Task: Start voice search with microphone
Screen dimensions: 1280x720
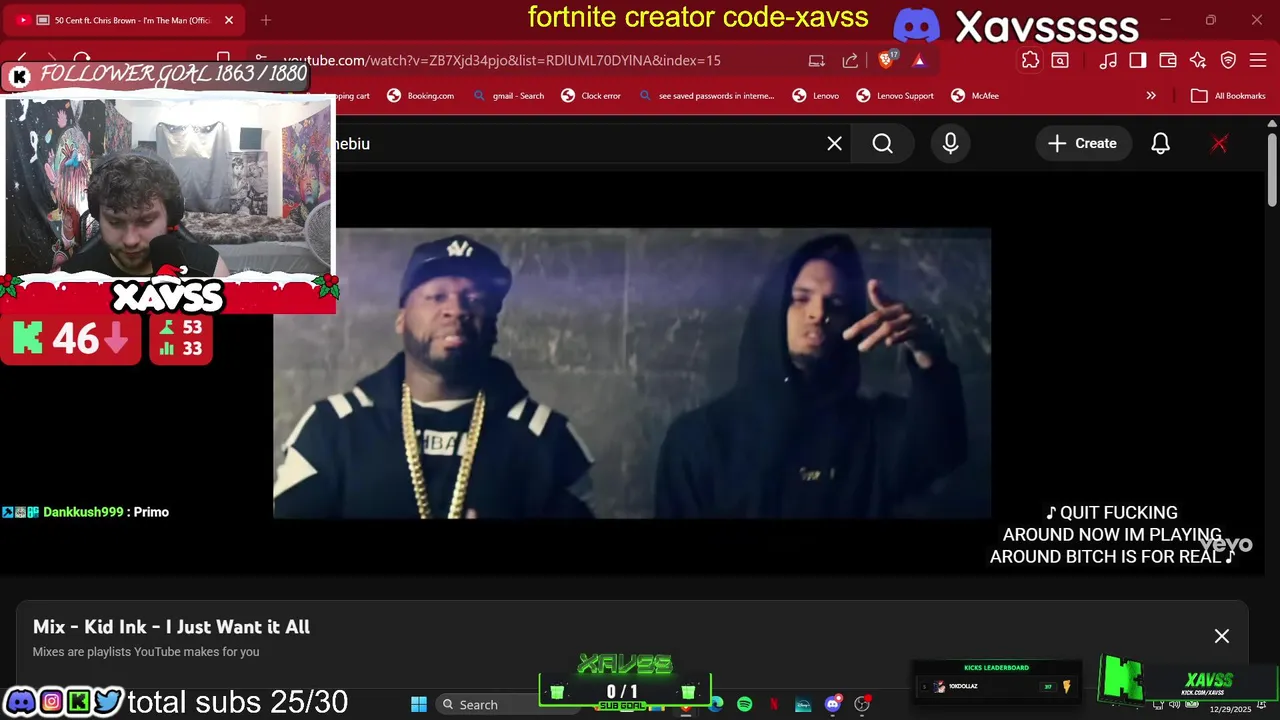Action: [x=950, y=144]
